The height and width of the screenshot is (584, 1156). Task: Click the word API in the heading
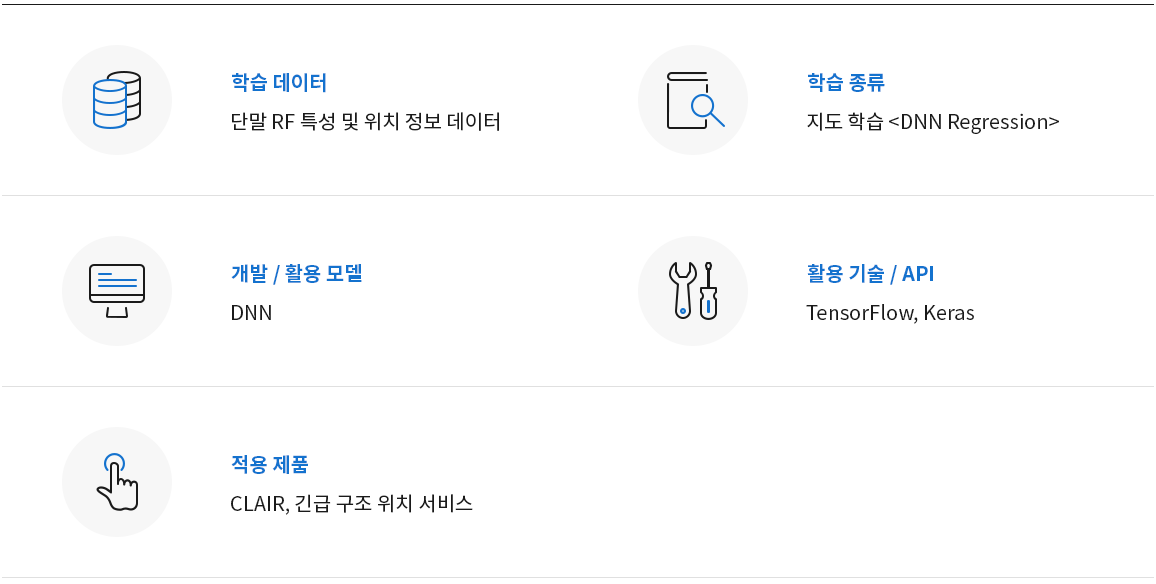tap(918, 274)
